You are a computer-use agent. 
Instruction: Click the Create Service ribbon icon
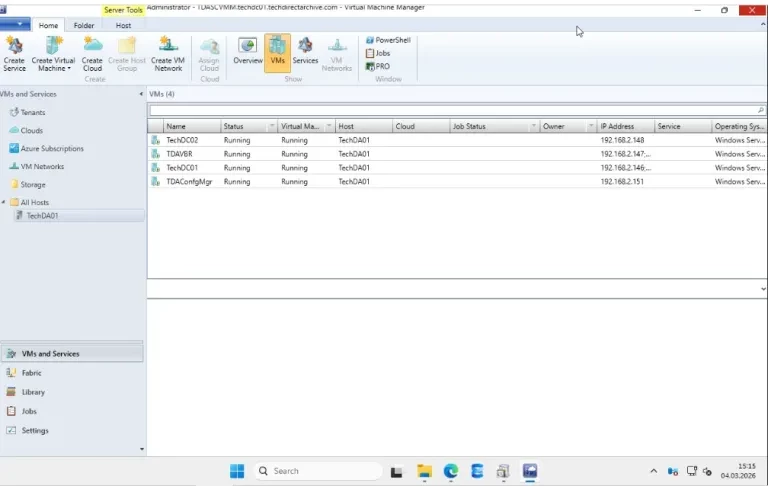[x=14, y=54]
